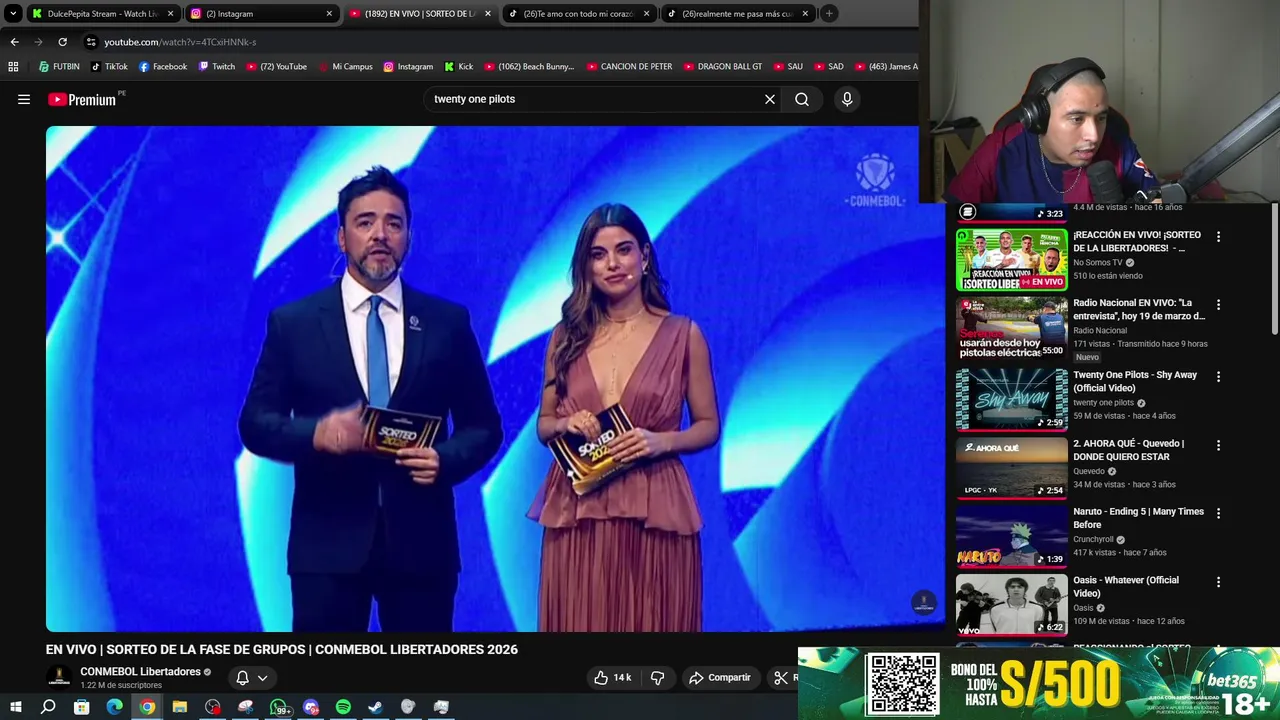The width and height of the screenshot is (1280, 720).
Task: Open Windows Start menu
Action: point(15,707)
